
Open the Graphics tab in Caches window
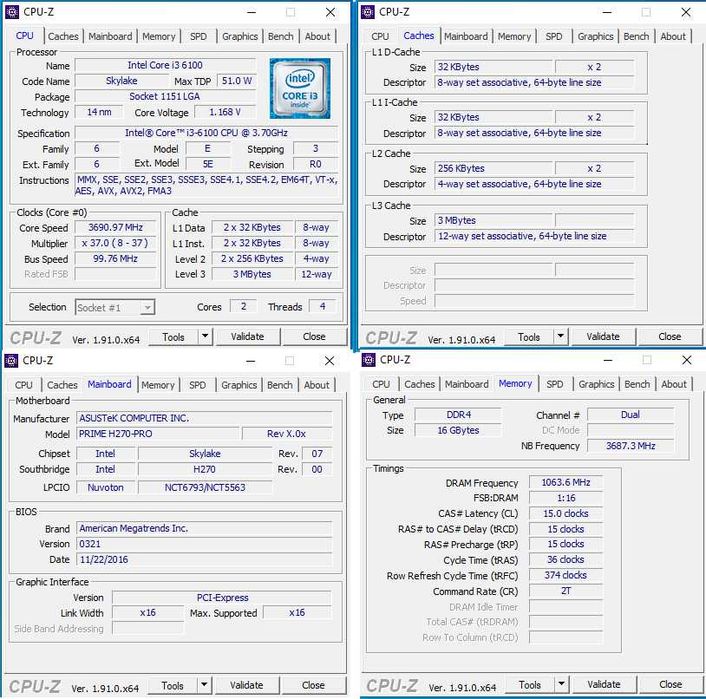tap(595, 36)
